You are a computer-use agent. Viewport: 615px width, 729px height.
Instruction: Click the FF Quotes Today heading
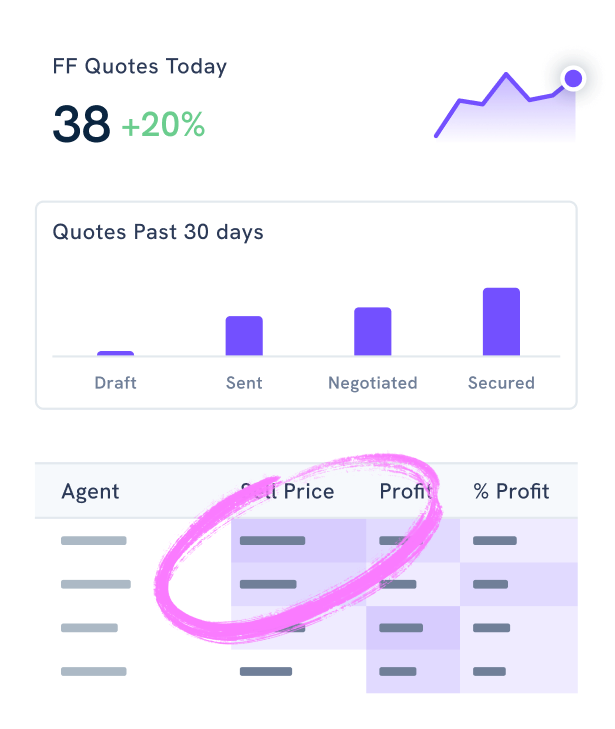click(x=139, y=67)
